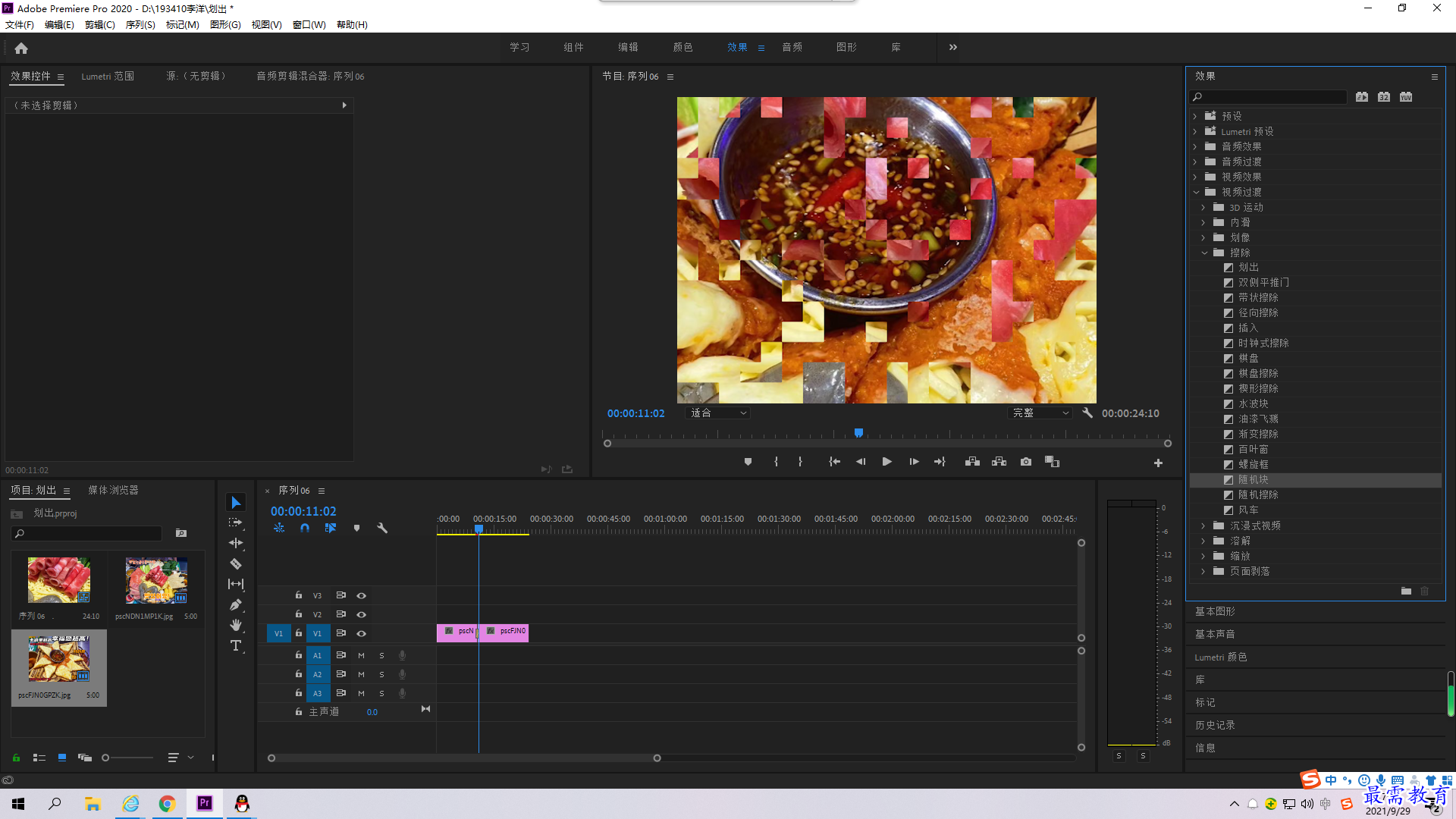Open the Button Editor plus icon
Image resolution: width=1456 pixels, height=819 pixels.
1158,463
